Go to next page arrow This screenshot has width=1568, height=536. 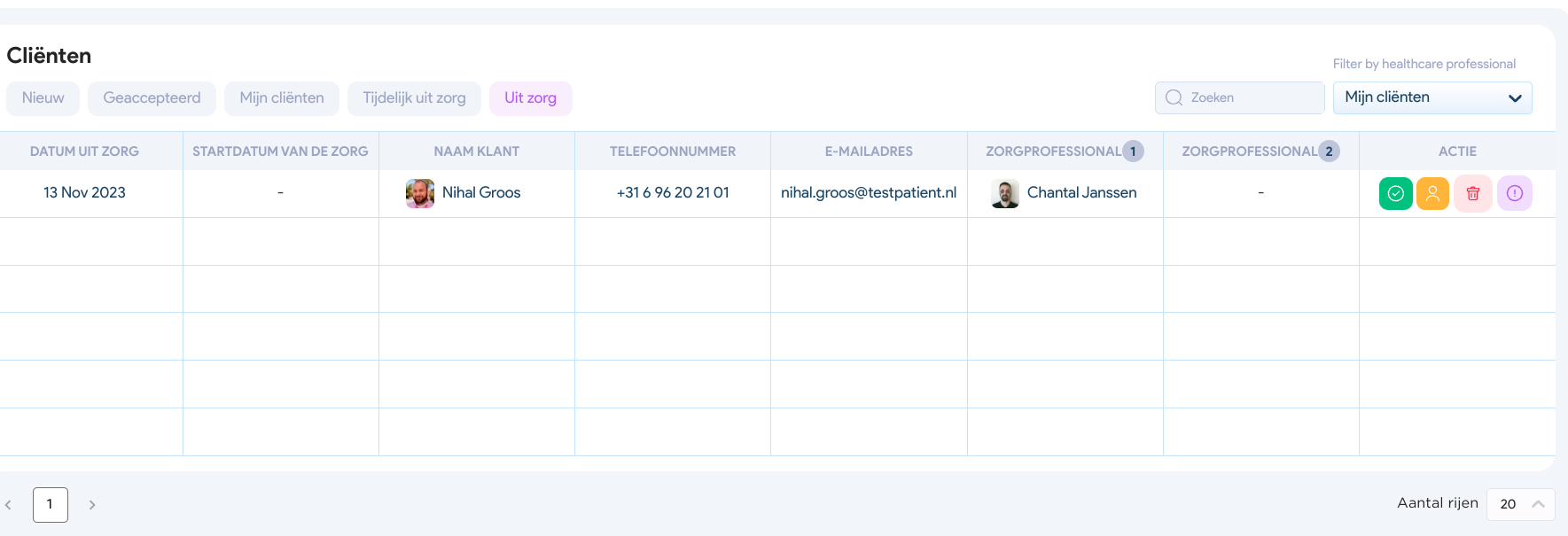pyautogui.click(x=92, y=505)
